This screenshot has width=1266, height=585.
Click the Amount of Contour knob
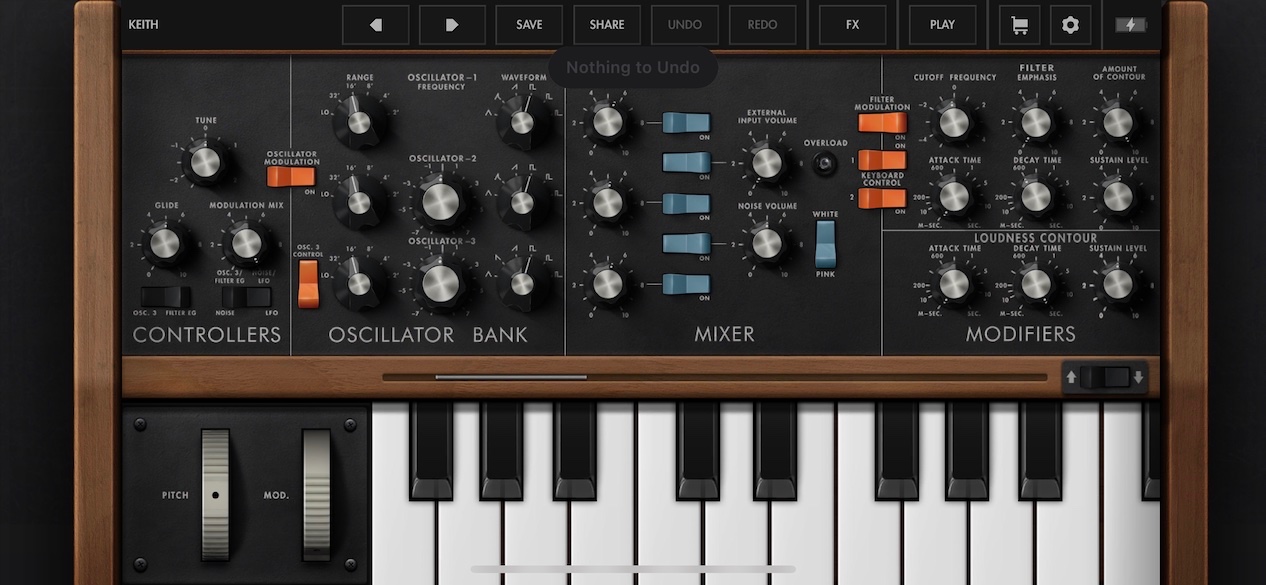(x=1118, y=122)
